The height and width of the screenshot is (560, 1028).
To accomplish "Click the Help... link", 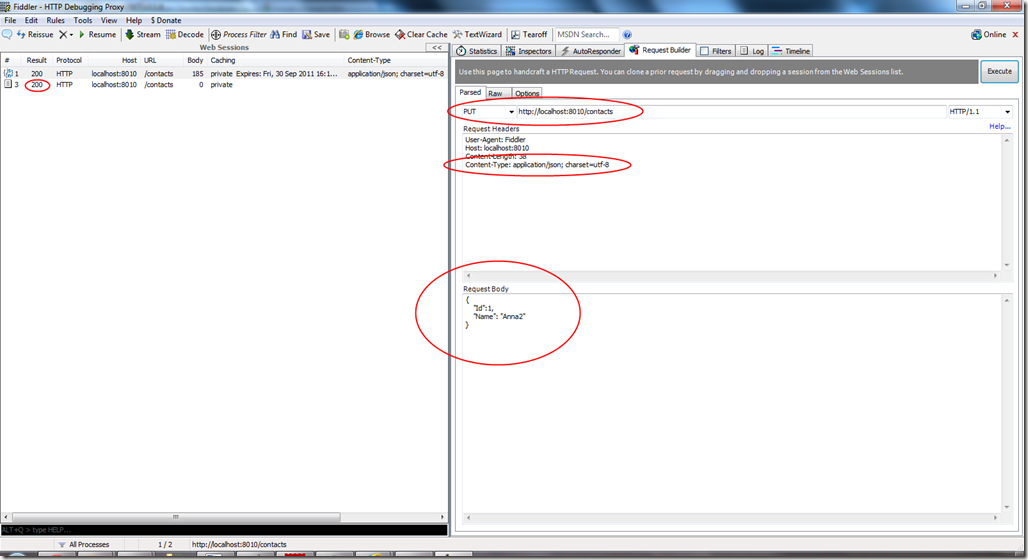I will [999, 126].
